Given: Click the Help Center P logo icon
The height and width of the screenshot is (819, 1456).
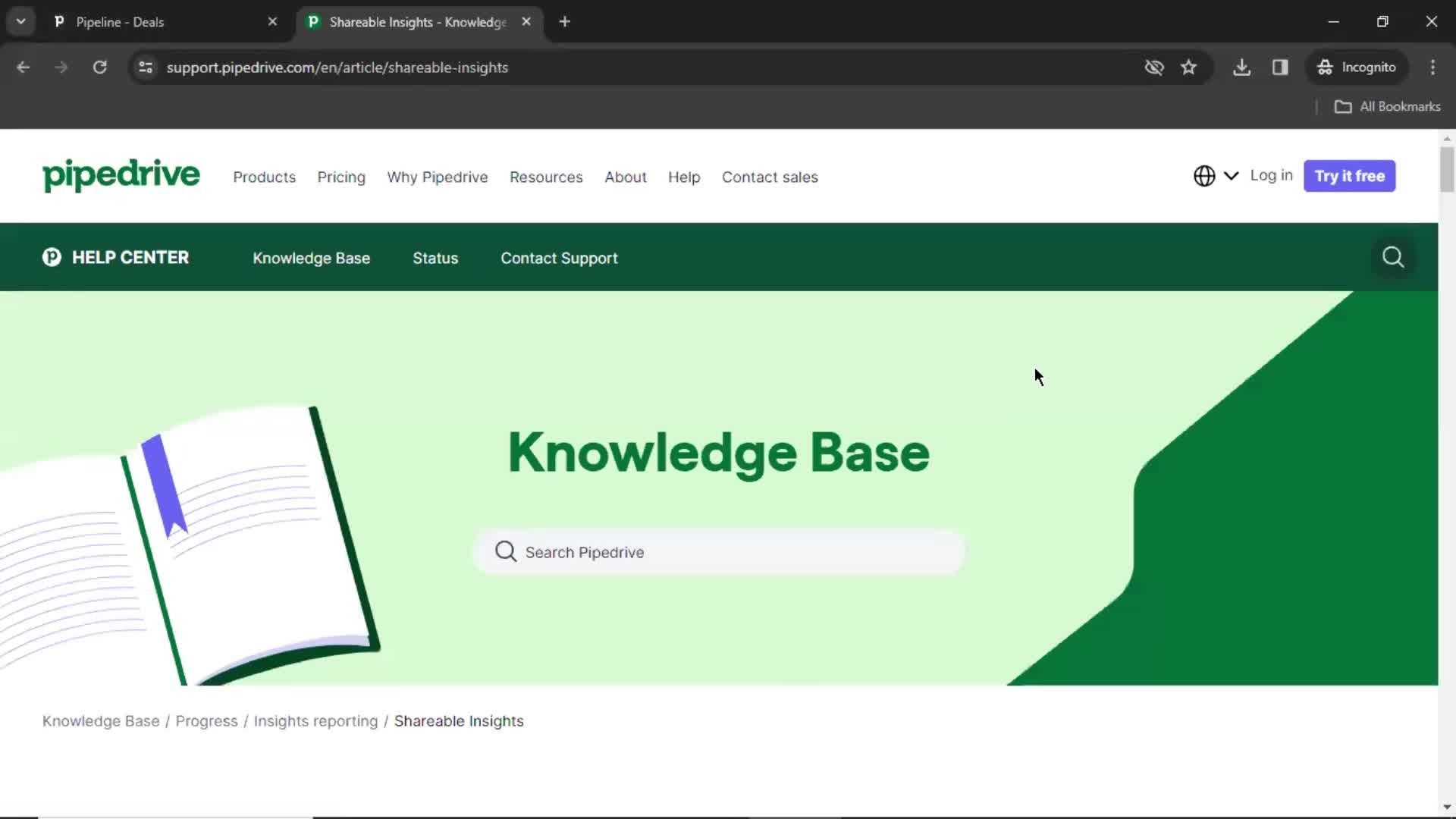Looking at the screenshot, I should click(52, 257).
